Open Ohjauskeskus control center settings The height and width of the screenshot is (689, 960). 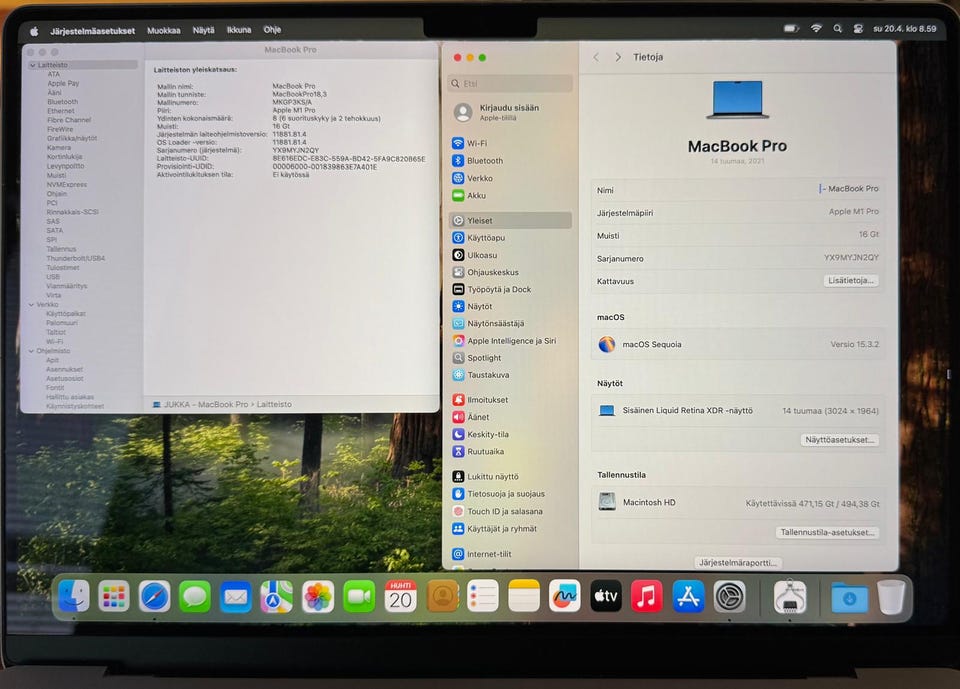510,272
